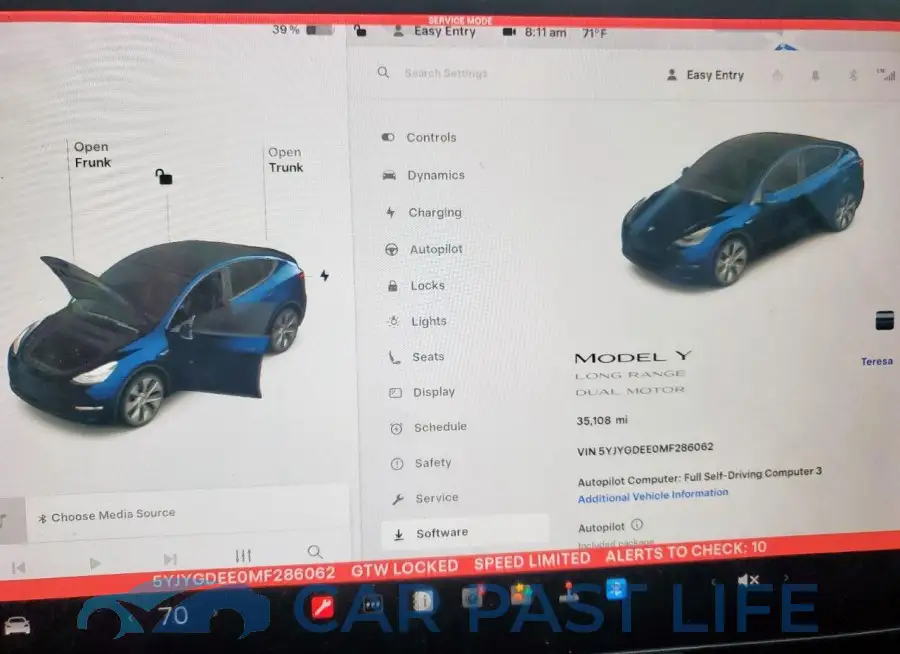
Task: Open the arcade joystick app icon
Action: (x=569, y=592)
